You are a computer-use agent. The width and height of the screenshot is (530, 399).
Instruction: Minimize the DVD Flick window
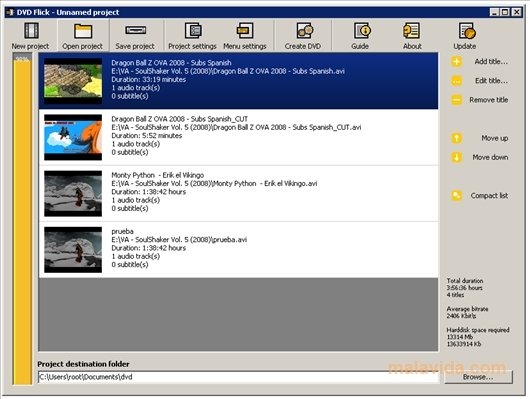[x=494, y=13]
